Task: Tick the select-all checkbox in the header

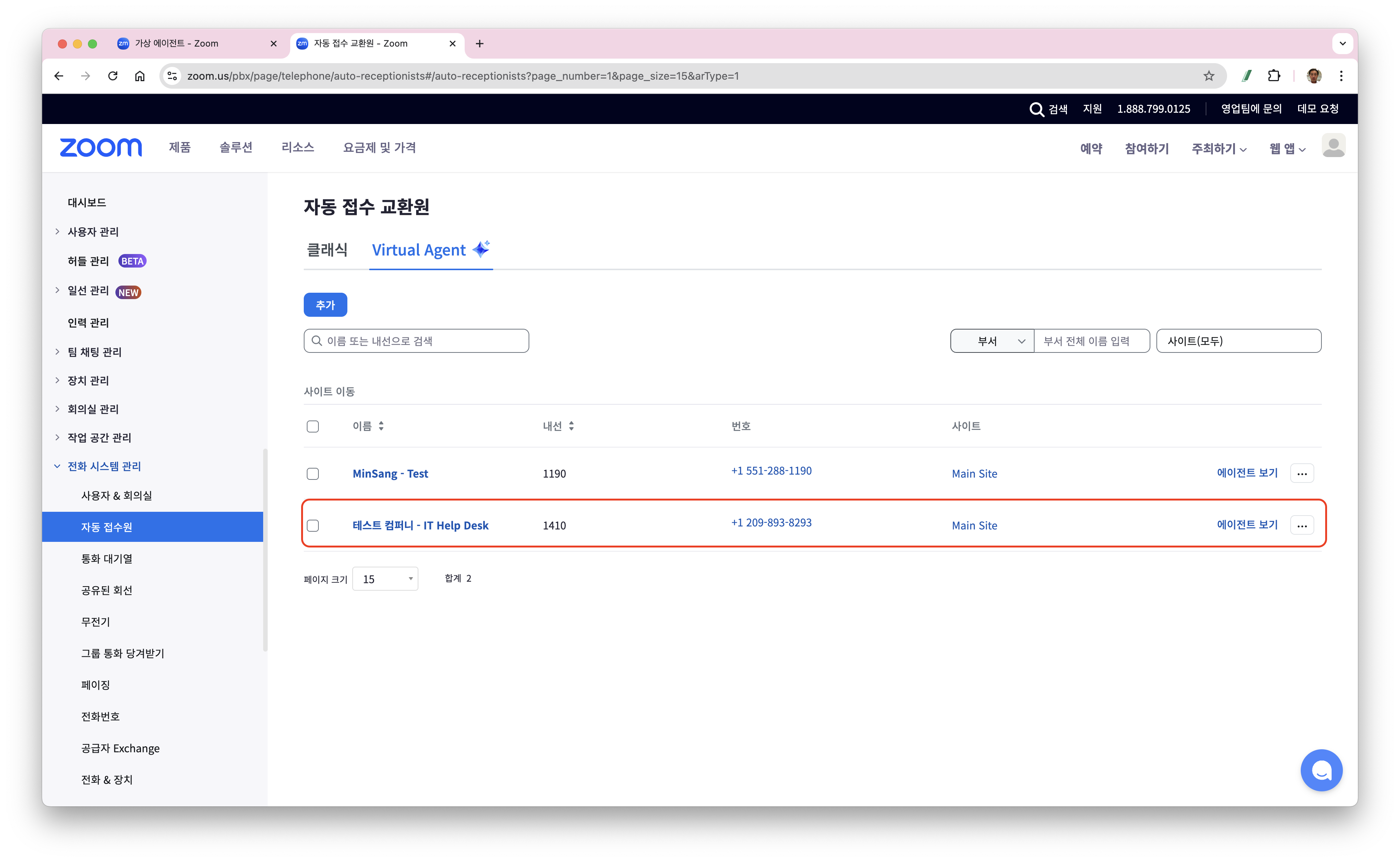Action: [x=312, y=426]
